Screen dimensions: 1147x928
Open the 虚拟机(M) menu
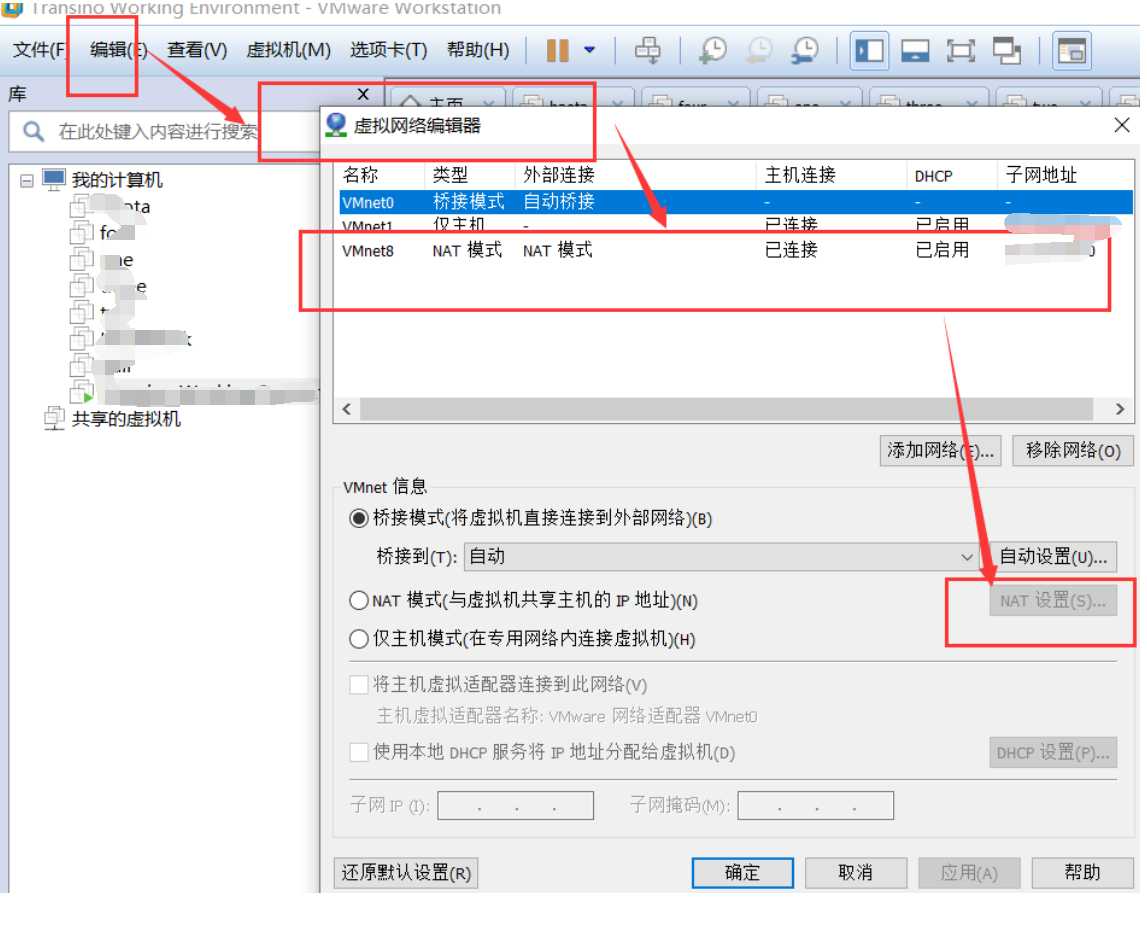pos(288,50)
